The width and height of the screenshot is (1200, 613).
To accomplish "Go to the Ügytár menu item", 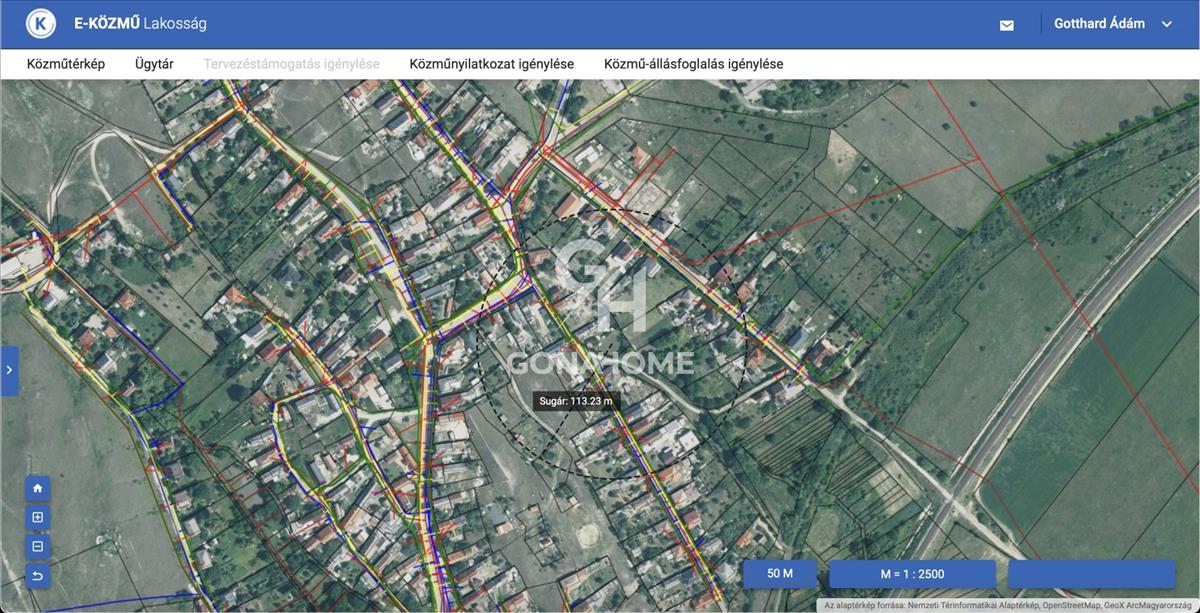I will [154, 64].
